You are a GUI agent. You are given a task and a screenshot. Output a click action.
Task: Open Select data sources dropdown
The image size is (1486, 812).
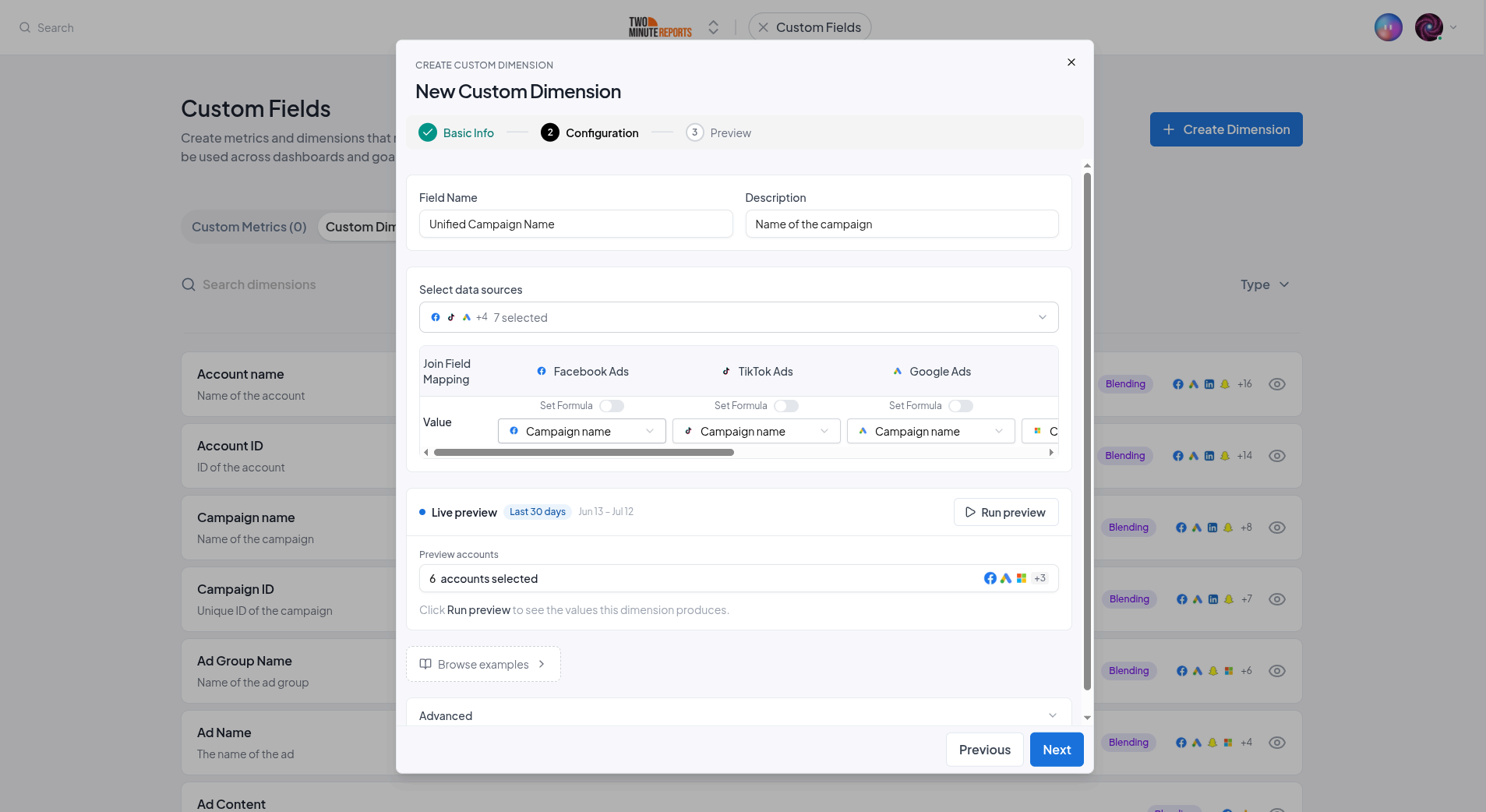(x=739, y=317)
